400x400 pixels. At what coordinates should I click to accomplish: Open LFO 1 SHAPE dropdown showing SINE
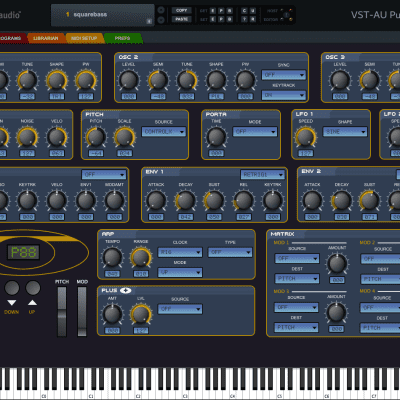click(x=345, y=132)
